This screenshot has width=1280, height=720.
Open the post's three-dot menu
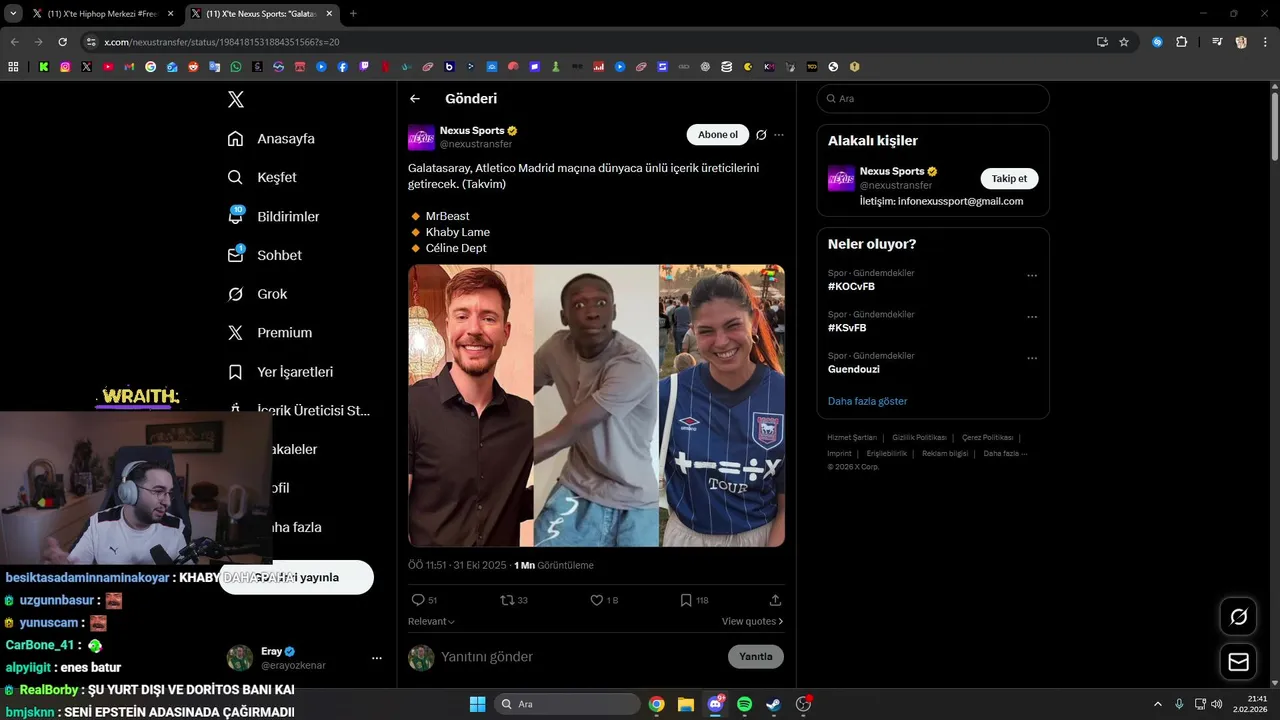[779, 135]
